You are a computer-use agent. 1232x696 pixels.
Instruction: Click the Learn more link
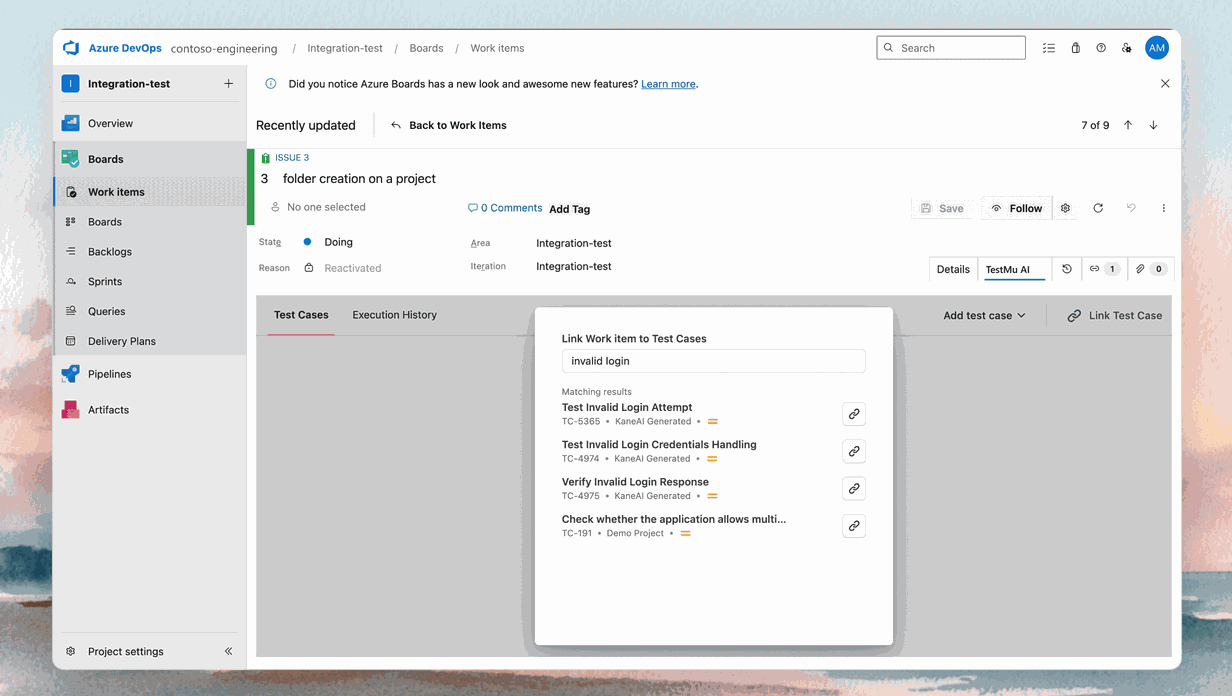668,84
